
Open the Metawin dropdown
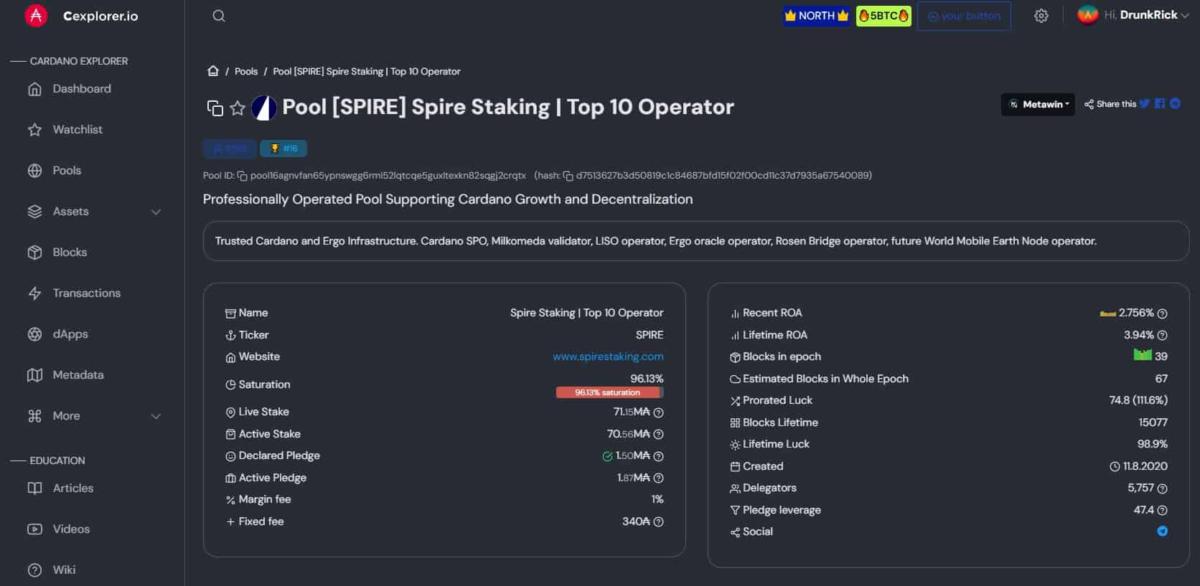pos(1038,104)
